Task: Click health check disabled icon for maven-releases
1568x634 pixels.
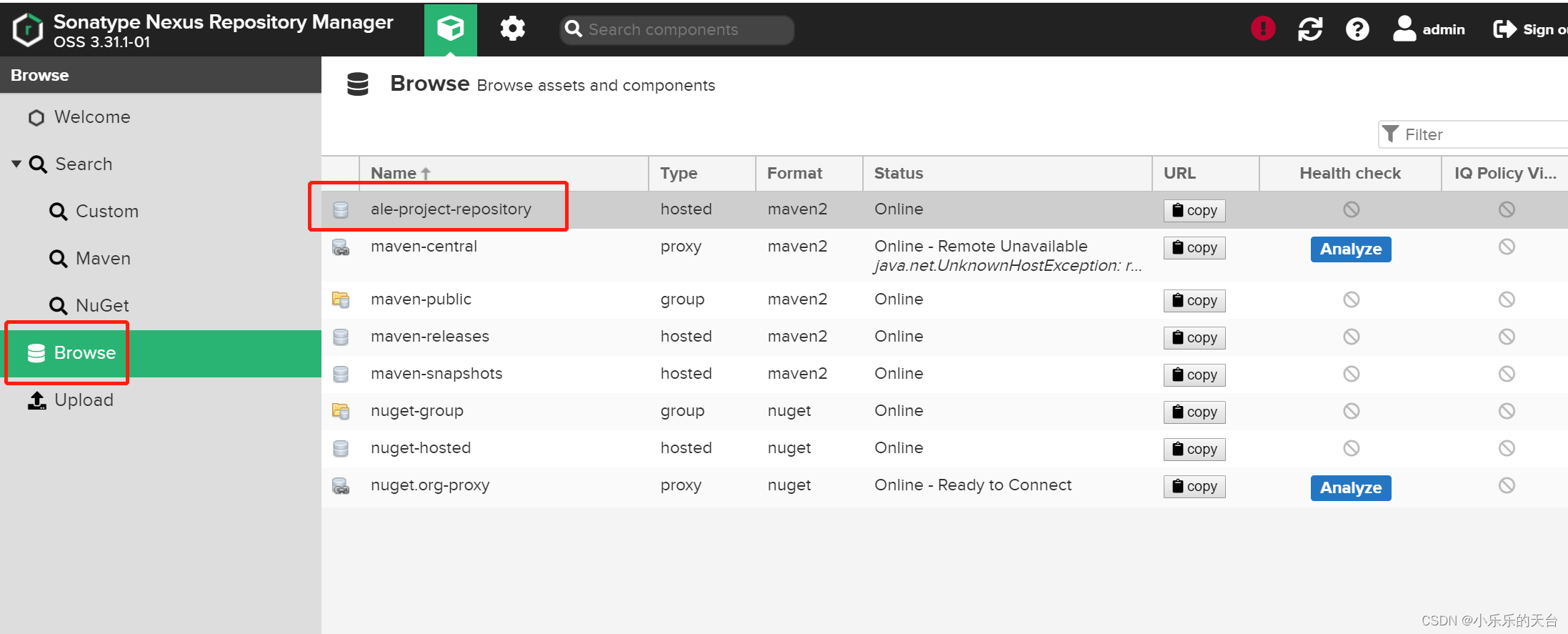Action: (1351, 337)
